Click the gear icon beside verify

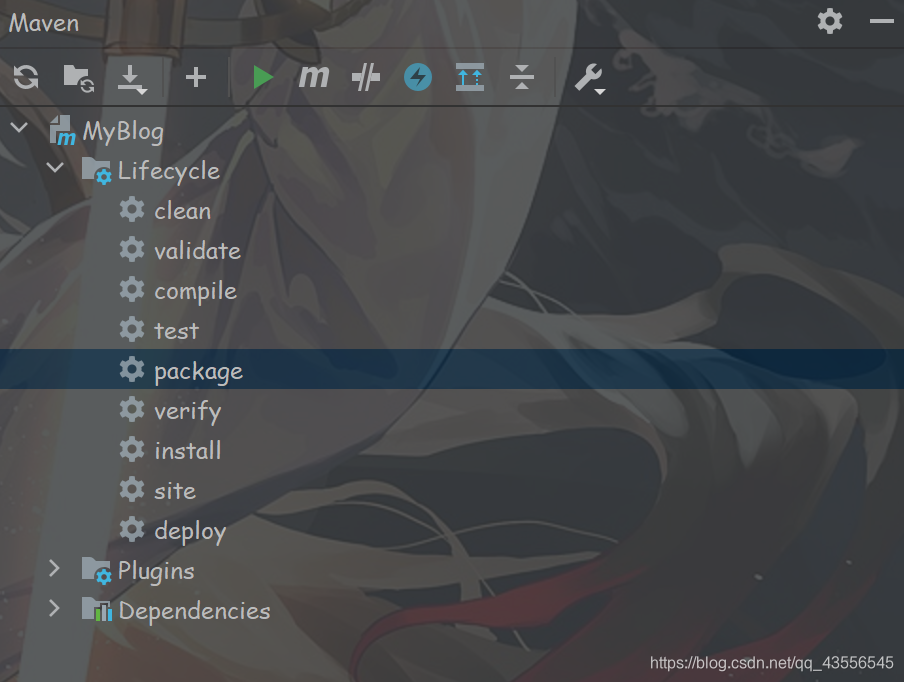132,409
